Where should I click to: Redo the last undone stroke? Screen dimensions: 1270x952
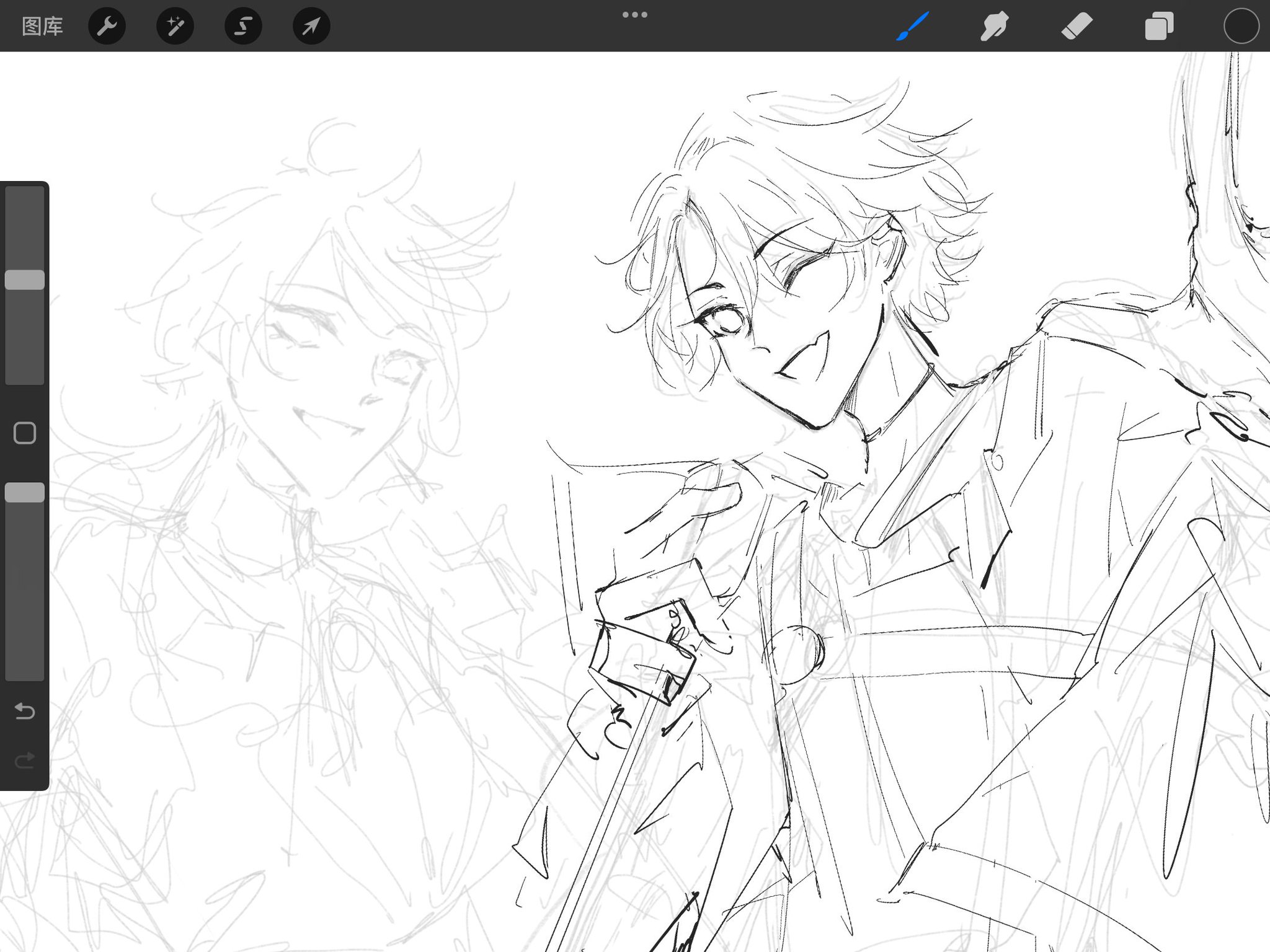[25, 760]
